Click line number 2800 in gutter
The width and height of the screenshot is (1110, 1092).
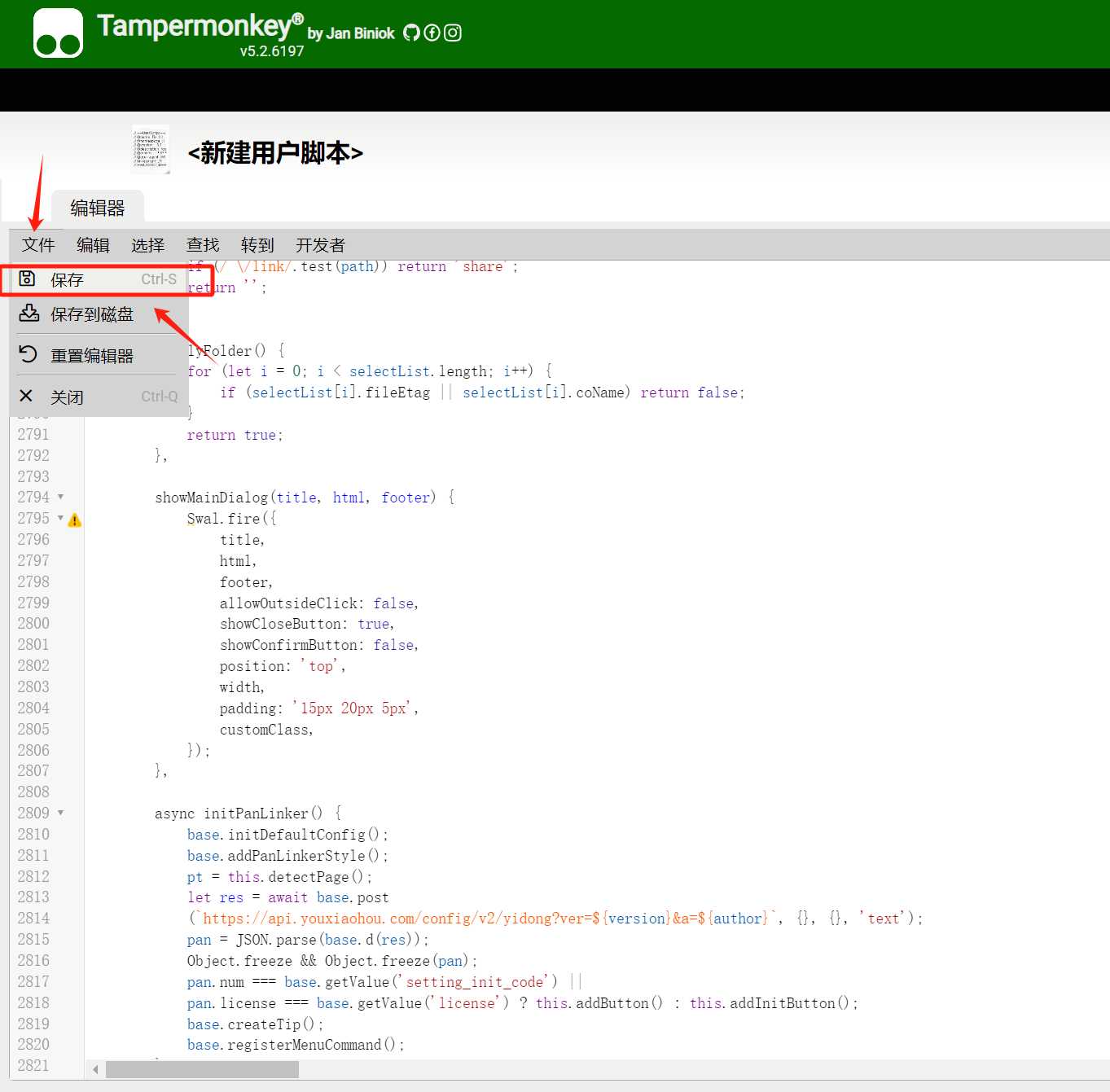pos(33,623)
